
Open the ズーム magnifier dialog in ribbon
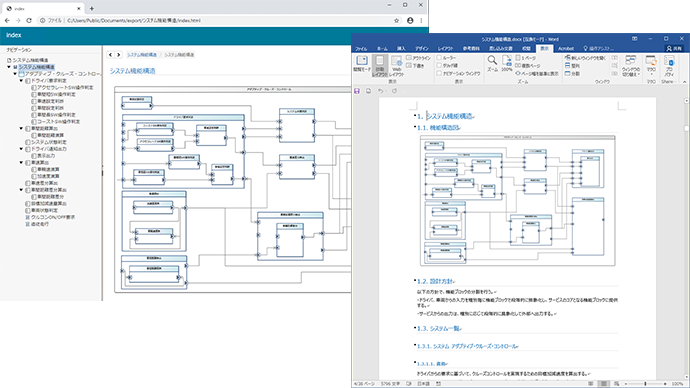click(x=492, y=64)
